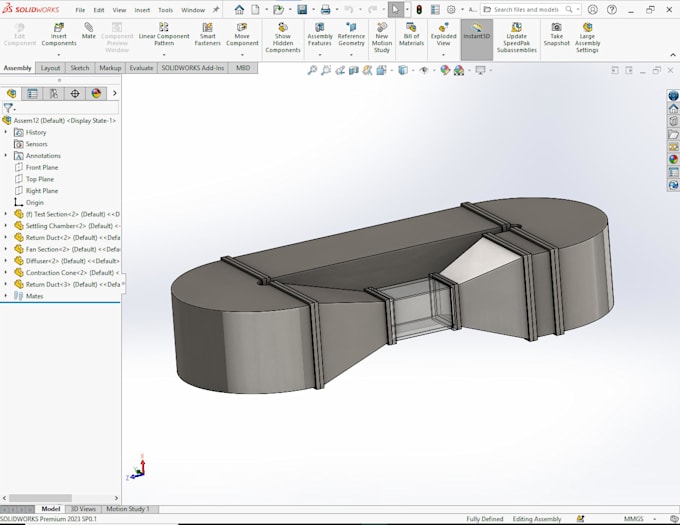680x525 pixels.
Task: Open Assembly Features tool
Action: click(x=320, y=35)
